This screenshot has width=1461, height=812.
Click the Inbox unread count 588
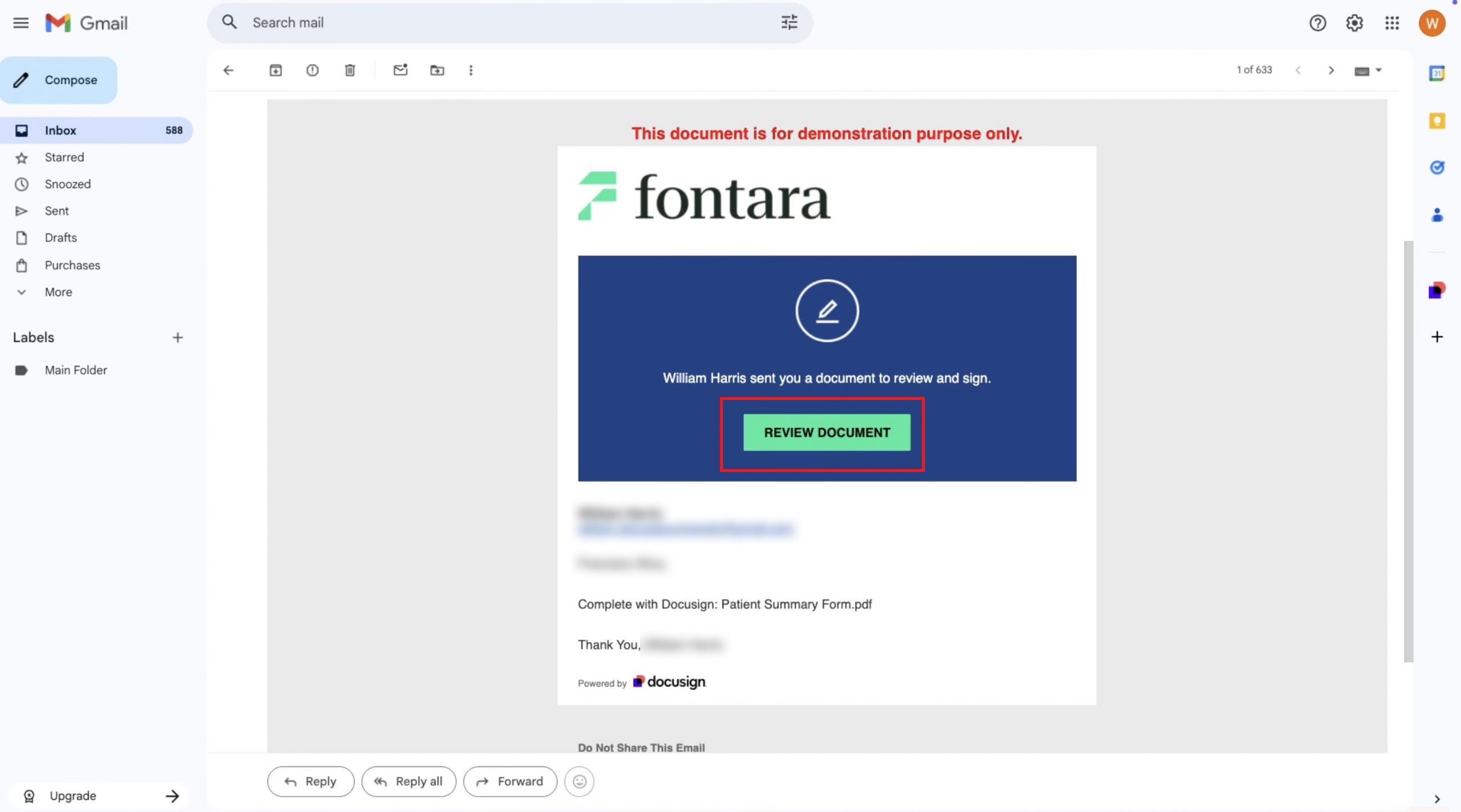(174, 130)
